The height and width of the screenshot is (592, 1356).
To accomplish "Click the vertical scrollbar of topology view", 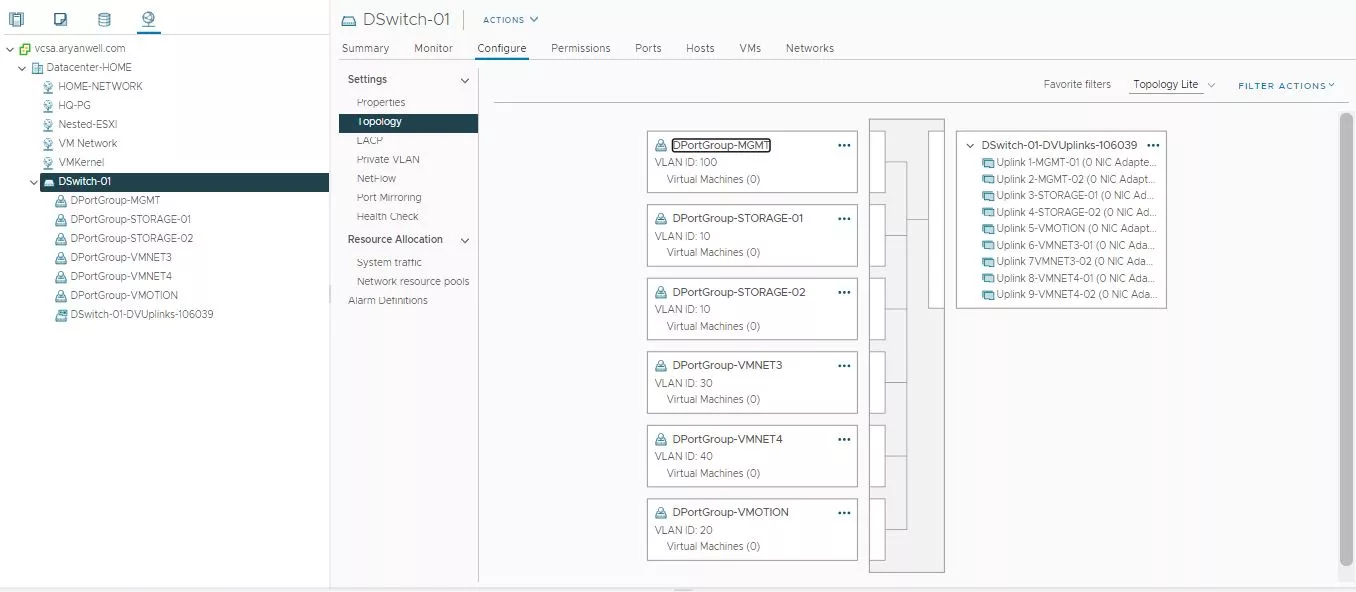I will (x=1347, y=340).
